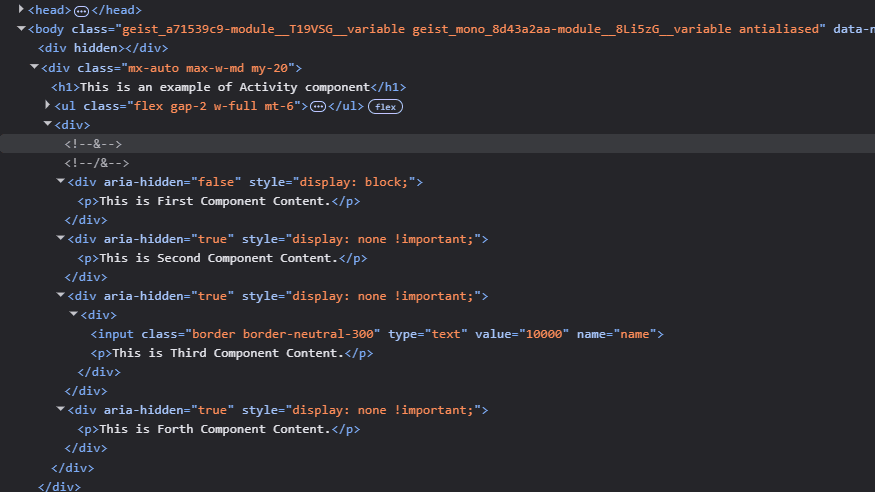Collapse the div wrapping Forth Component Content

[x=60, y=410]
